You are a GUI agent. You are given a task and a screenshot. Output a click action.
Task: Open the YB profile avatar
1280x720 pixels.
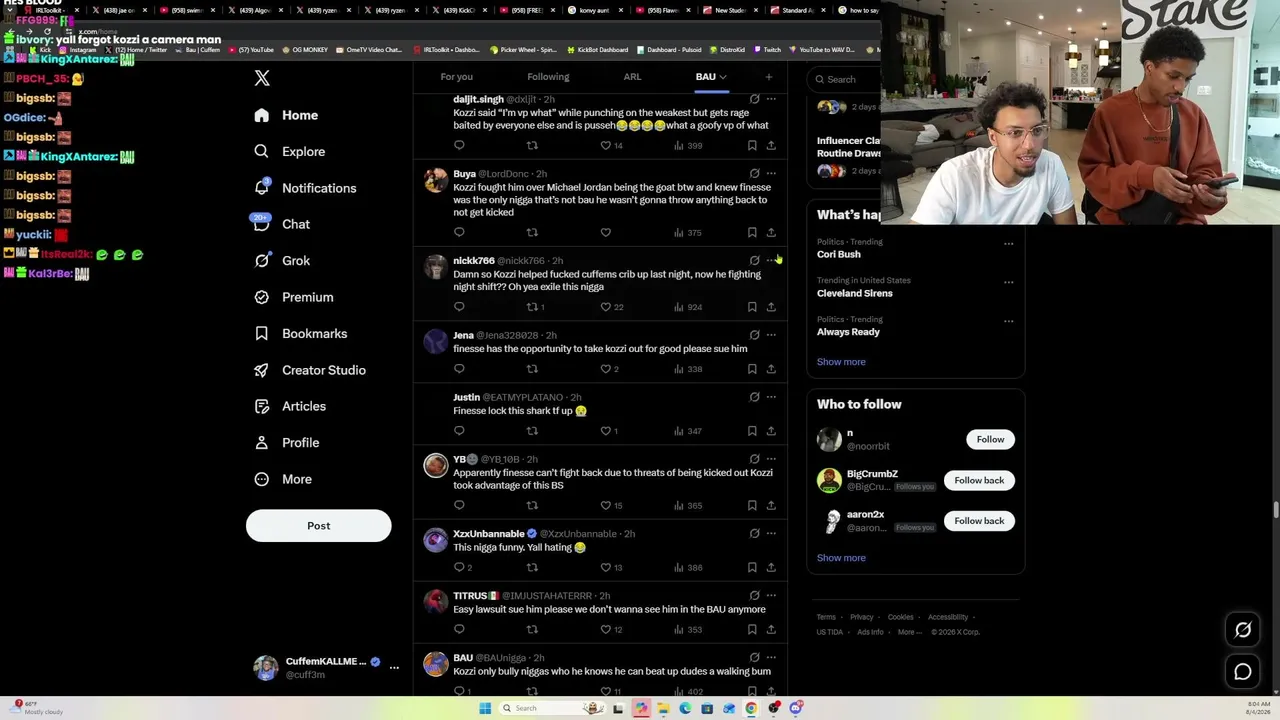coord(436,466)
